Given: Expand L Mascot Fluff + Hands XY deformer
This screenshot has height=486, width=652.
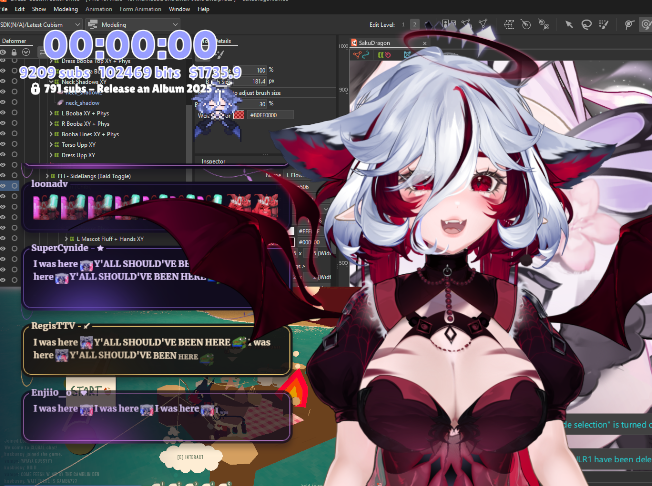Looking at the screenshot, I should [x=66, y=239].
